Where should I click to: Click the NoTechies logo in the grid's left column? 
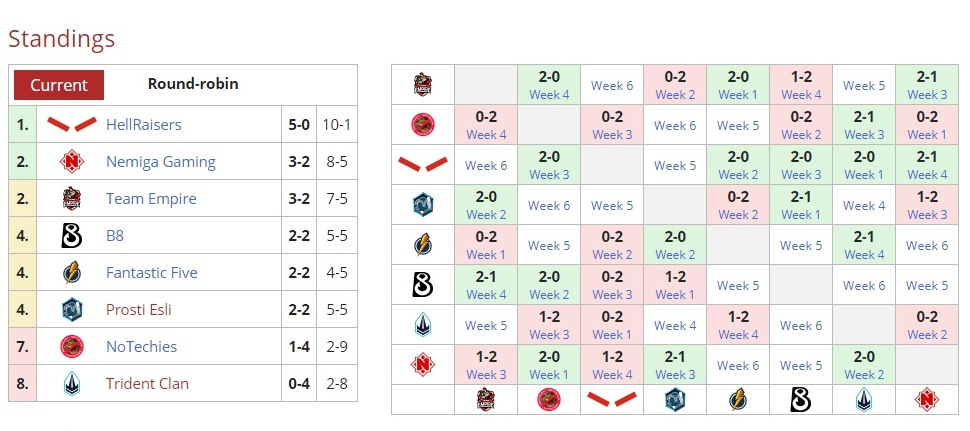(423, 125)
